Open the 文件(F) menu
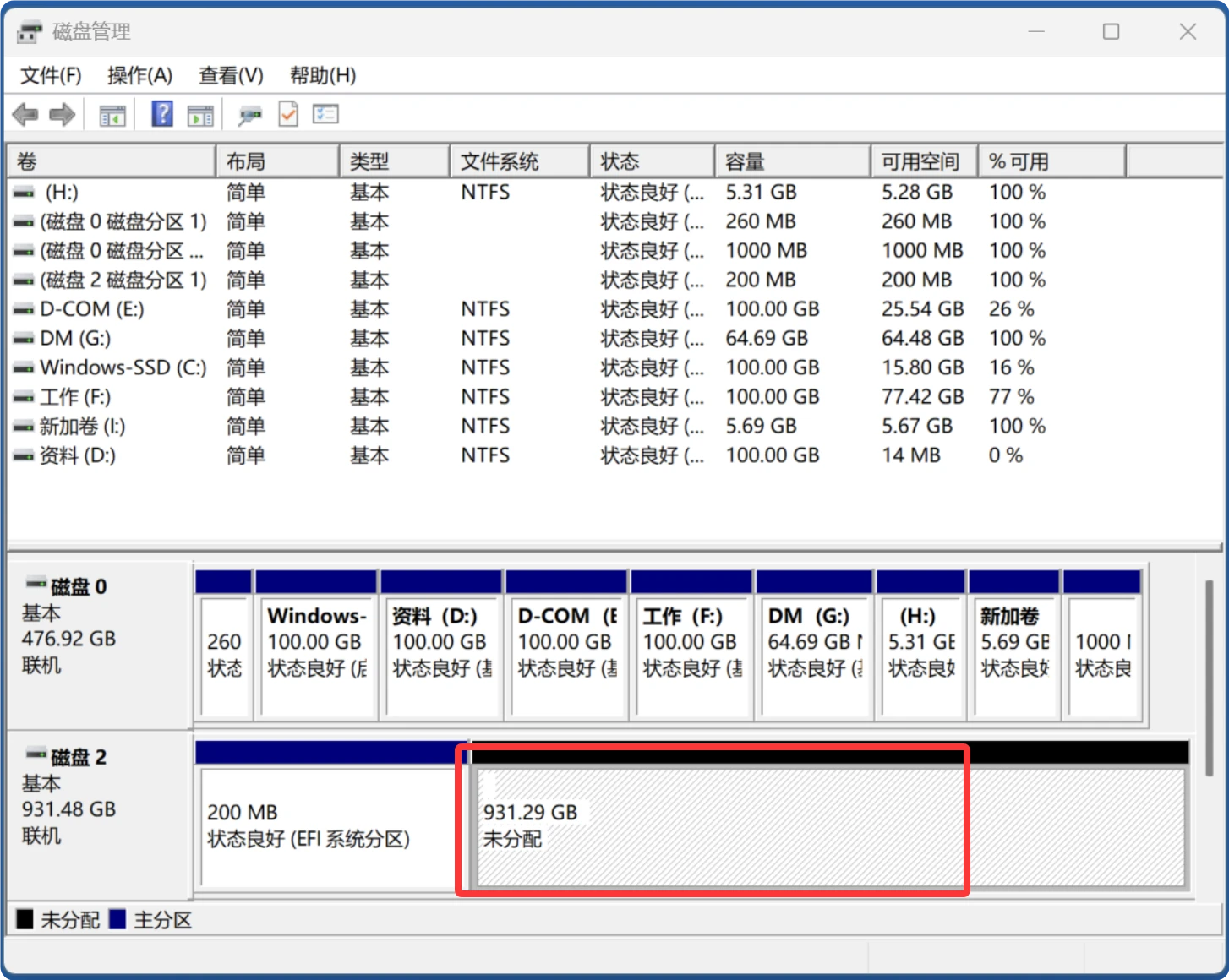This screenshot has width=1229, height=980. pos(51,76)
